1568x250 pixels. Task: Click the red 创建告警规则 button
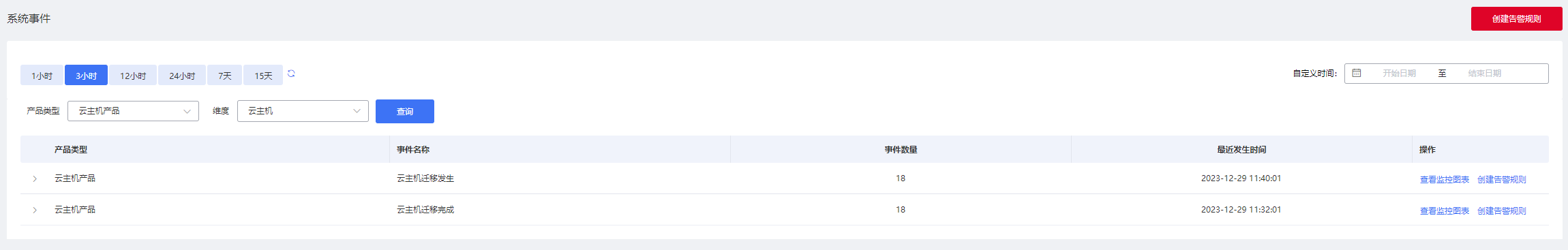(1516, 19)
